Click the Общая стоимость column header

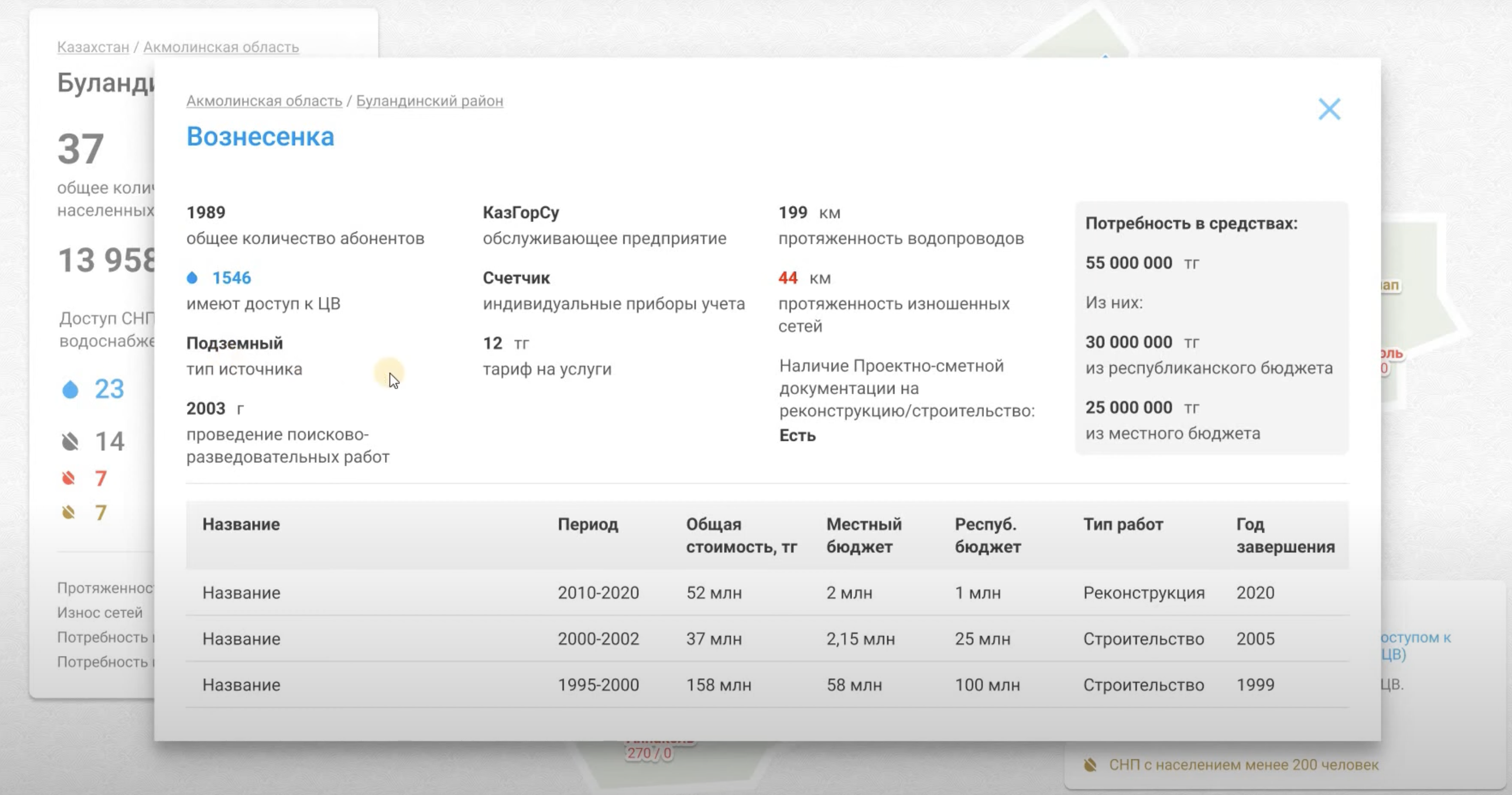tap(741, 535)
